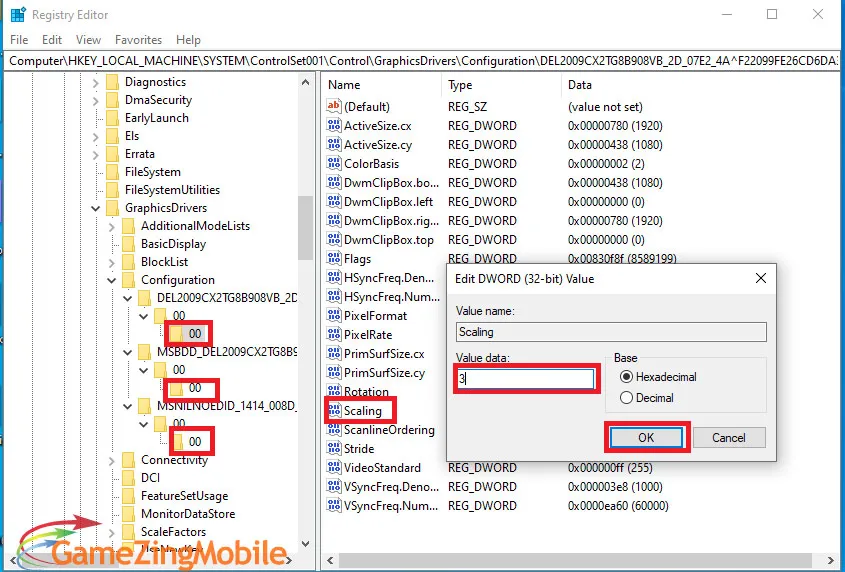The height and width of the screenshot is (572, 845).
Task: Expand the AdditionalModeLists key
Action: [x=112, y=226]
